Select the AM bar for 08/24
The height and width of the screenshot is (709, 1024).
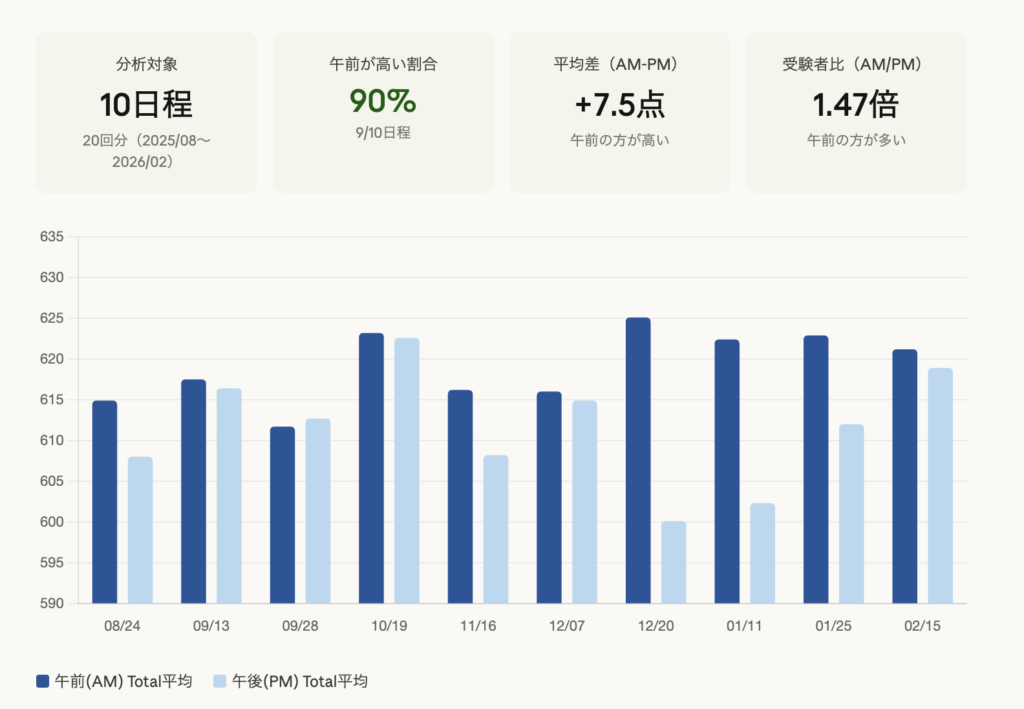pyautogui.click(x=105, y=502)
